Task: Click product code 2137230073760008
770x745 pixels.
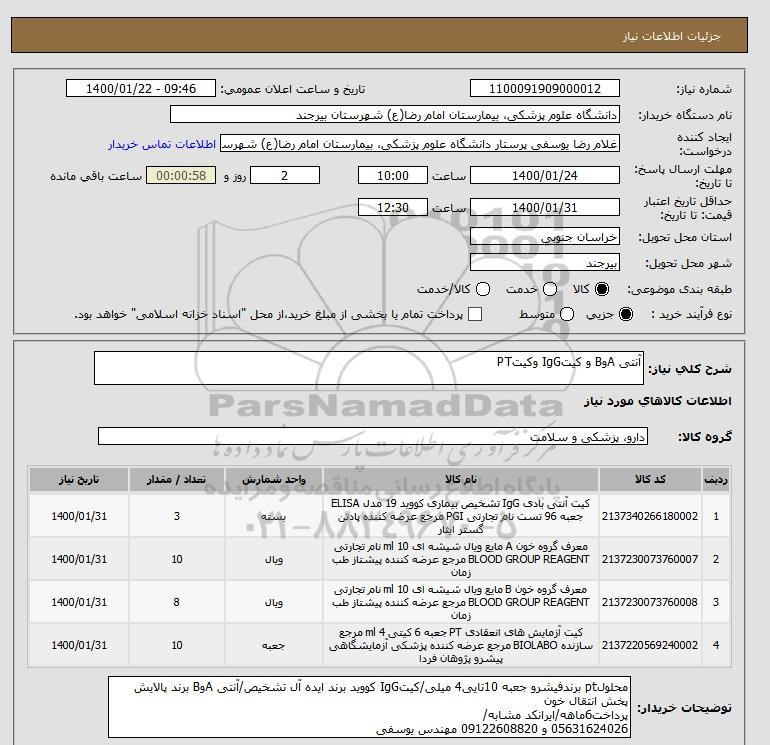Action: (x=650, y=602)
